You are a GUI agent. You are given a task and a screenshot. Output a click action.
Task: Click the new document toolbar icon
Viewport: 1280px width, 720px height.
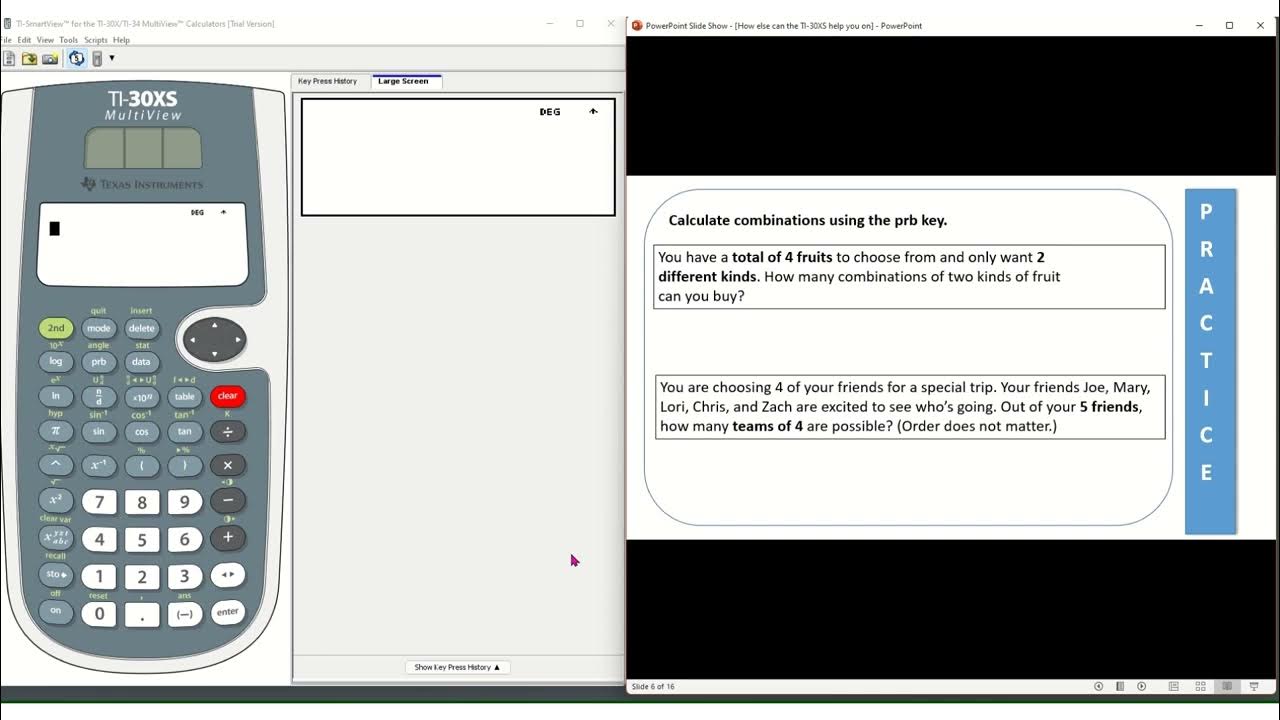(9, 59)
